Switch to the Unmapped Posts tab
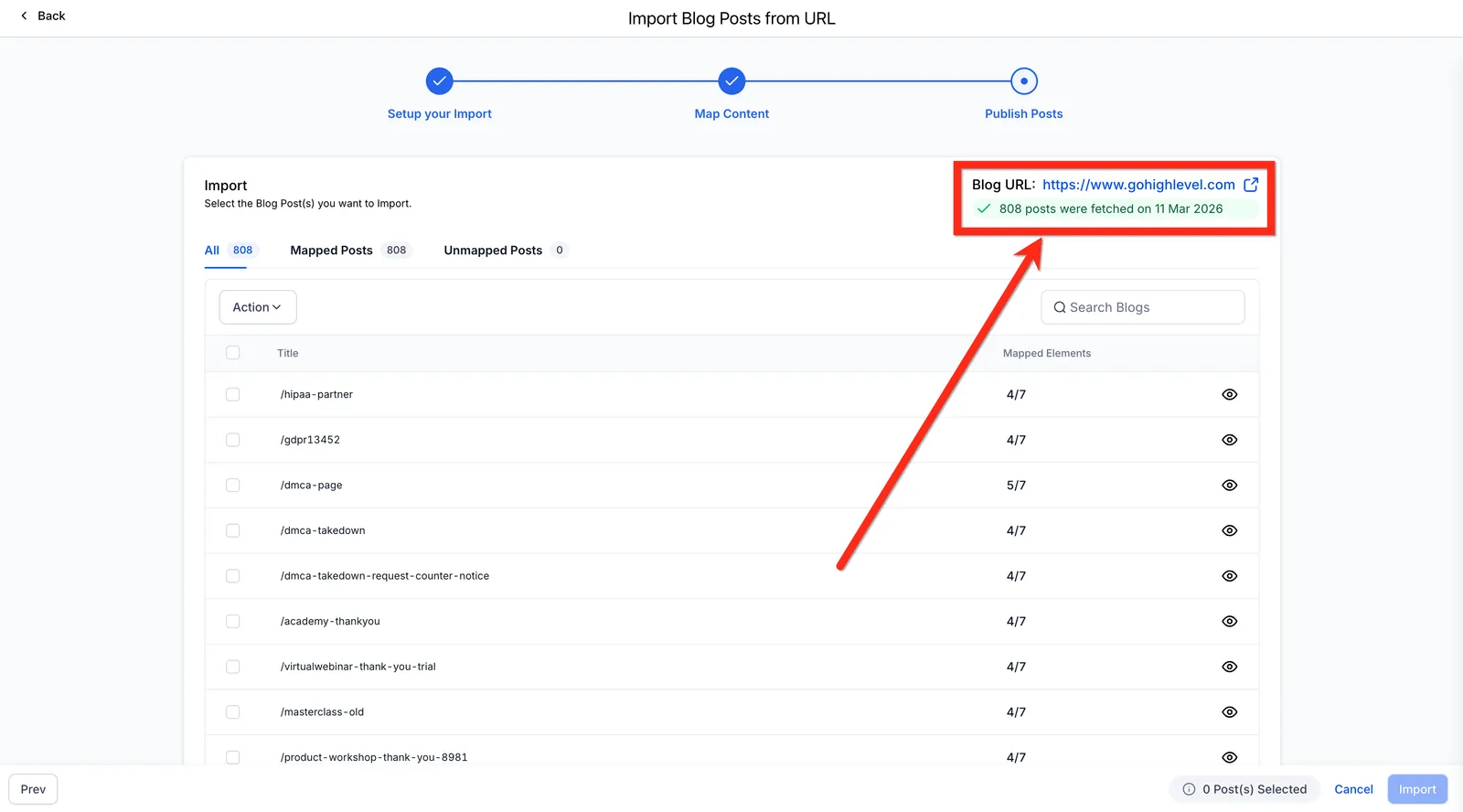Viewport: 1463px width, 812px height. point(506,250)
